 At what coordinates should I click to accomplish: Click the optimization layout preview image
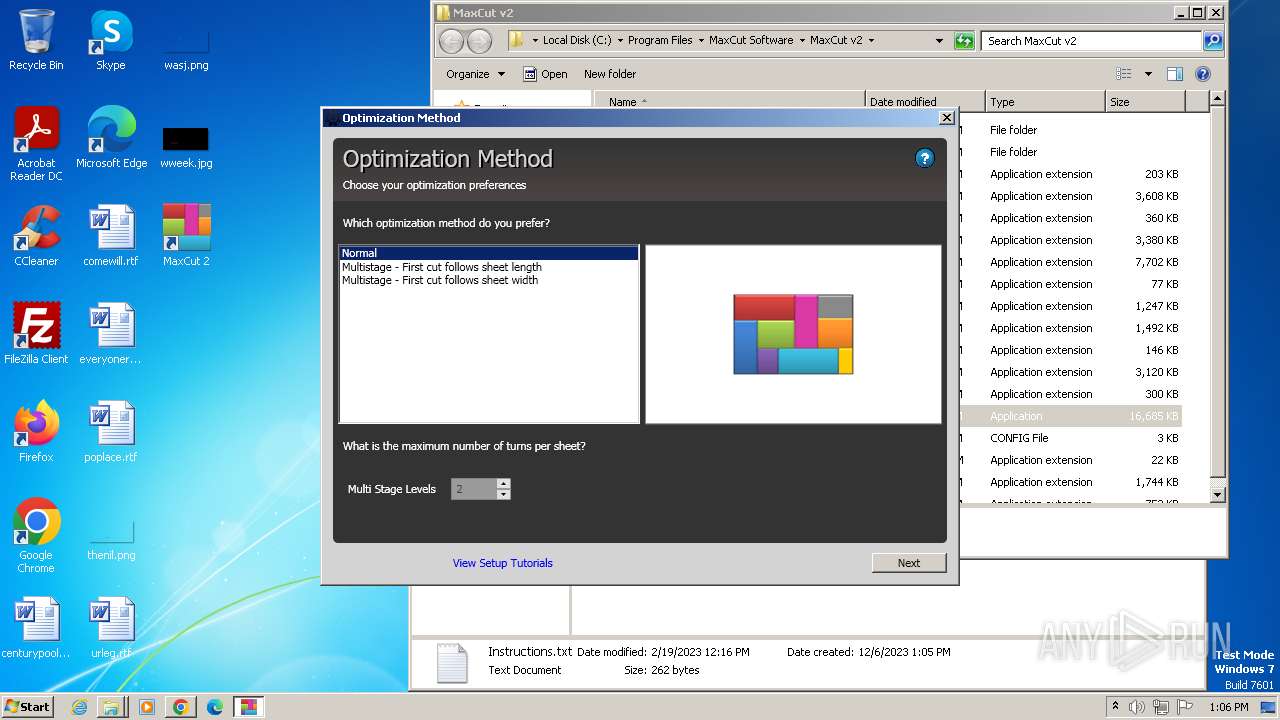793,334
